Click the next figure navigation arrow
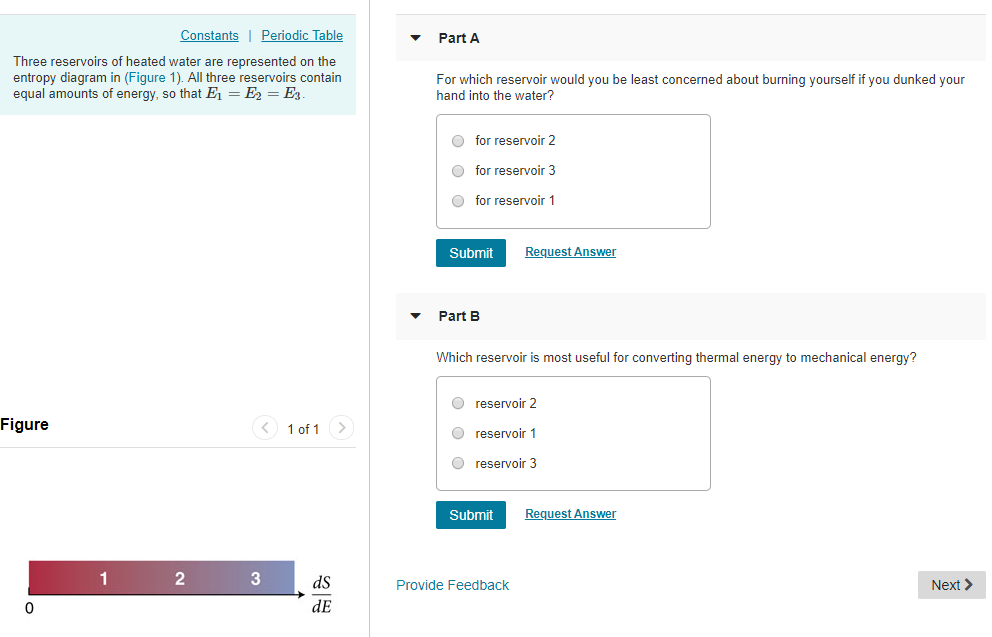The height and width of the screenshot is (637, 992). tap(341, 428)
